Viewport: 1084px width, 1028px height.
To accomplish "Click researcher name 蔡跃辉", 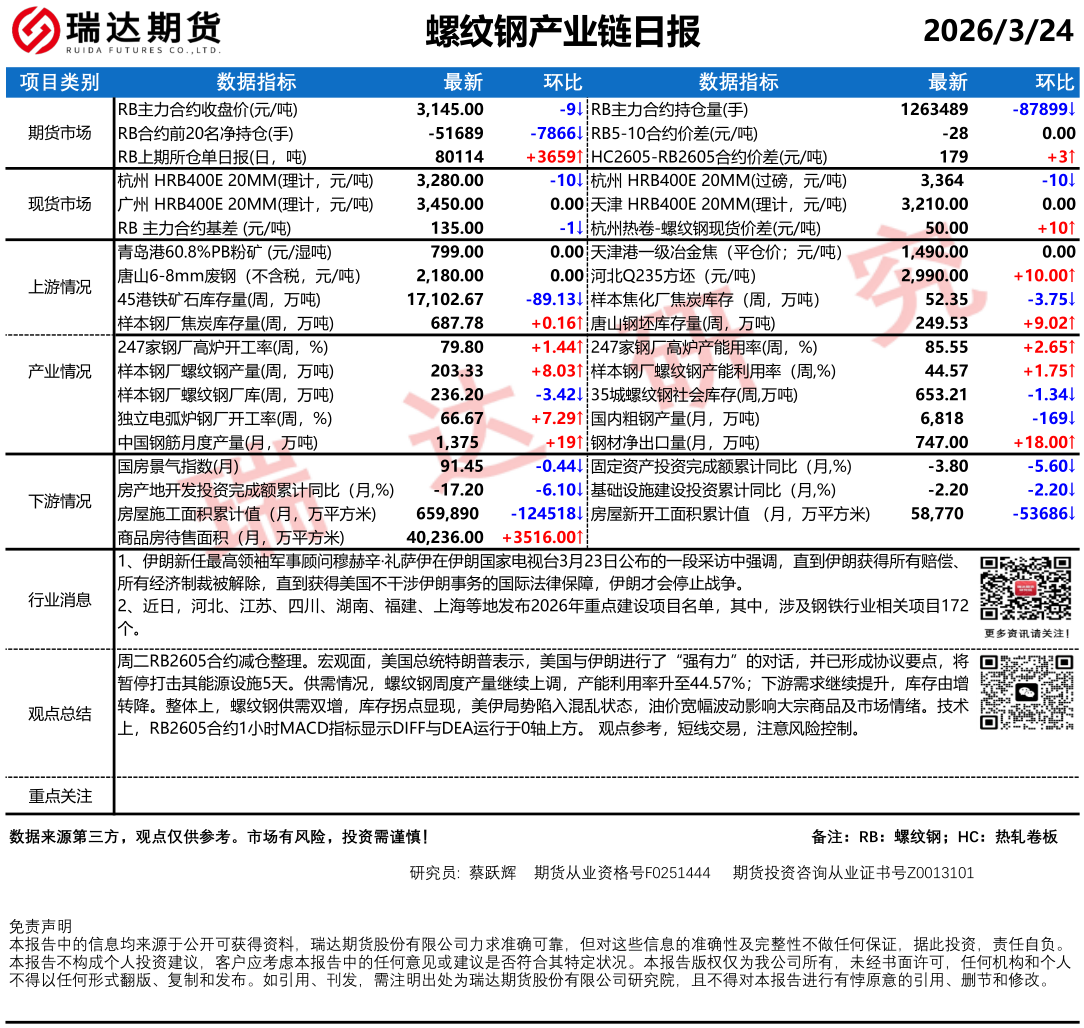I will (492, 873).
